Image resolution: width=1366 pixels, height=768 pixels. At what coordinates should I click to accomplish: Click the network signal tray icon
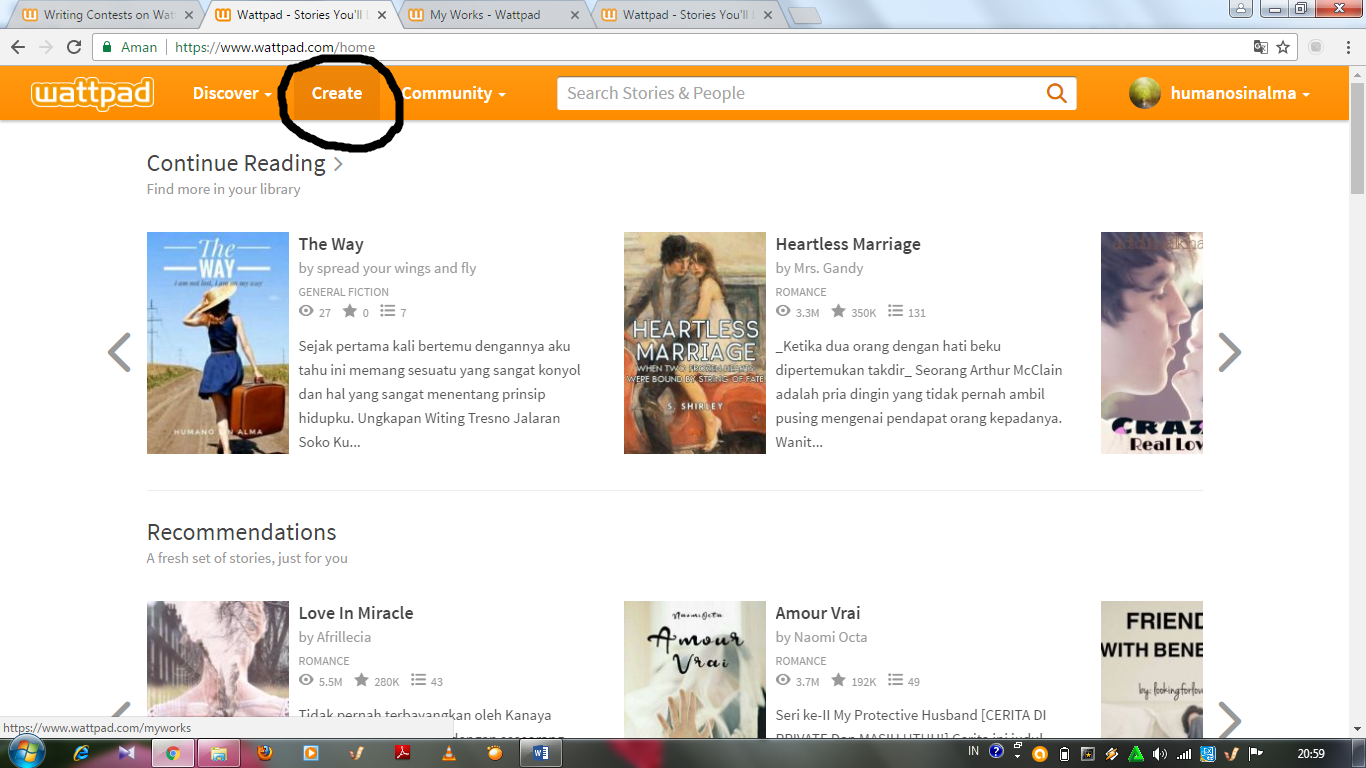point(1184,753)
